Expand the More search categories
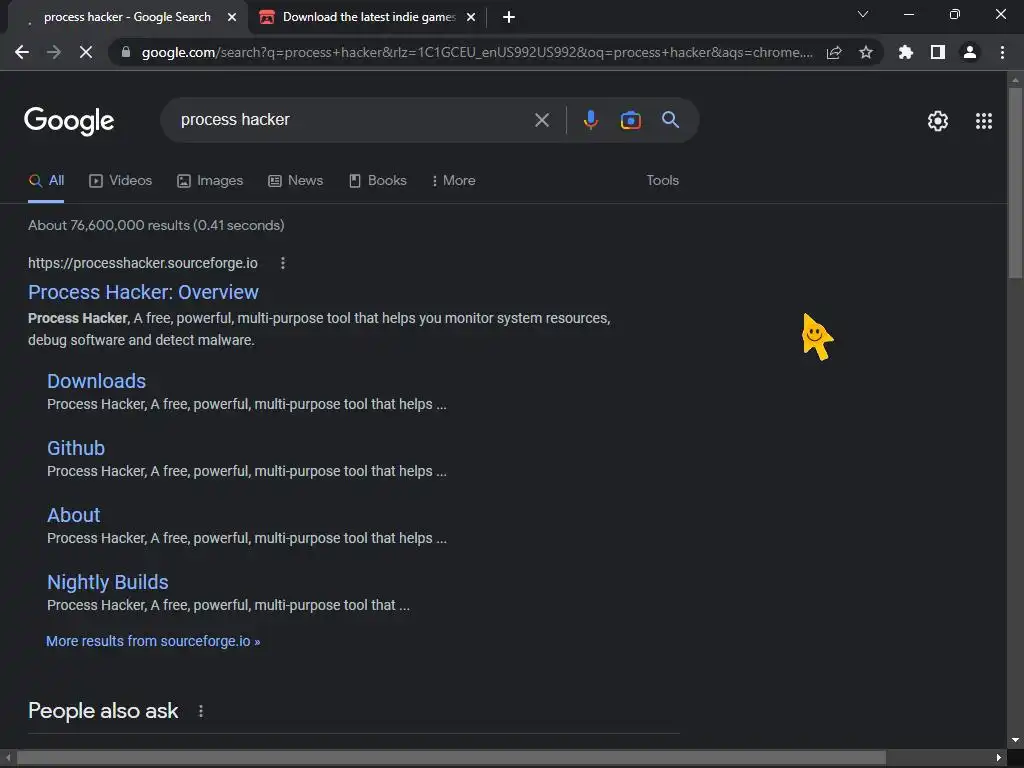 coord(453,181)
